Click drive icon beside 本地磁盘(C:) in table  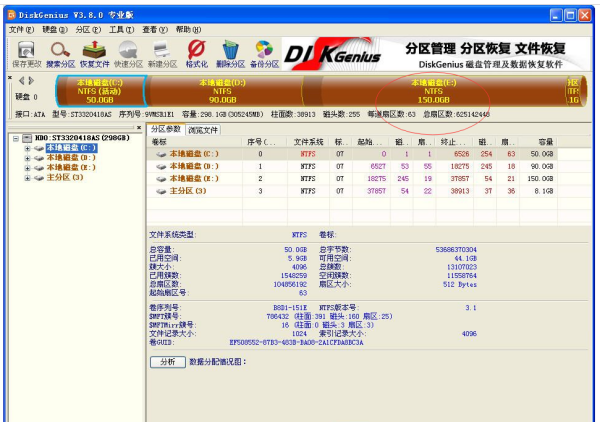pyautogui.click(x=161, y=154)
